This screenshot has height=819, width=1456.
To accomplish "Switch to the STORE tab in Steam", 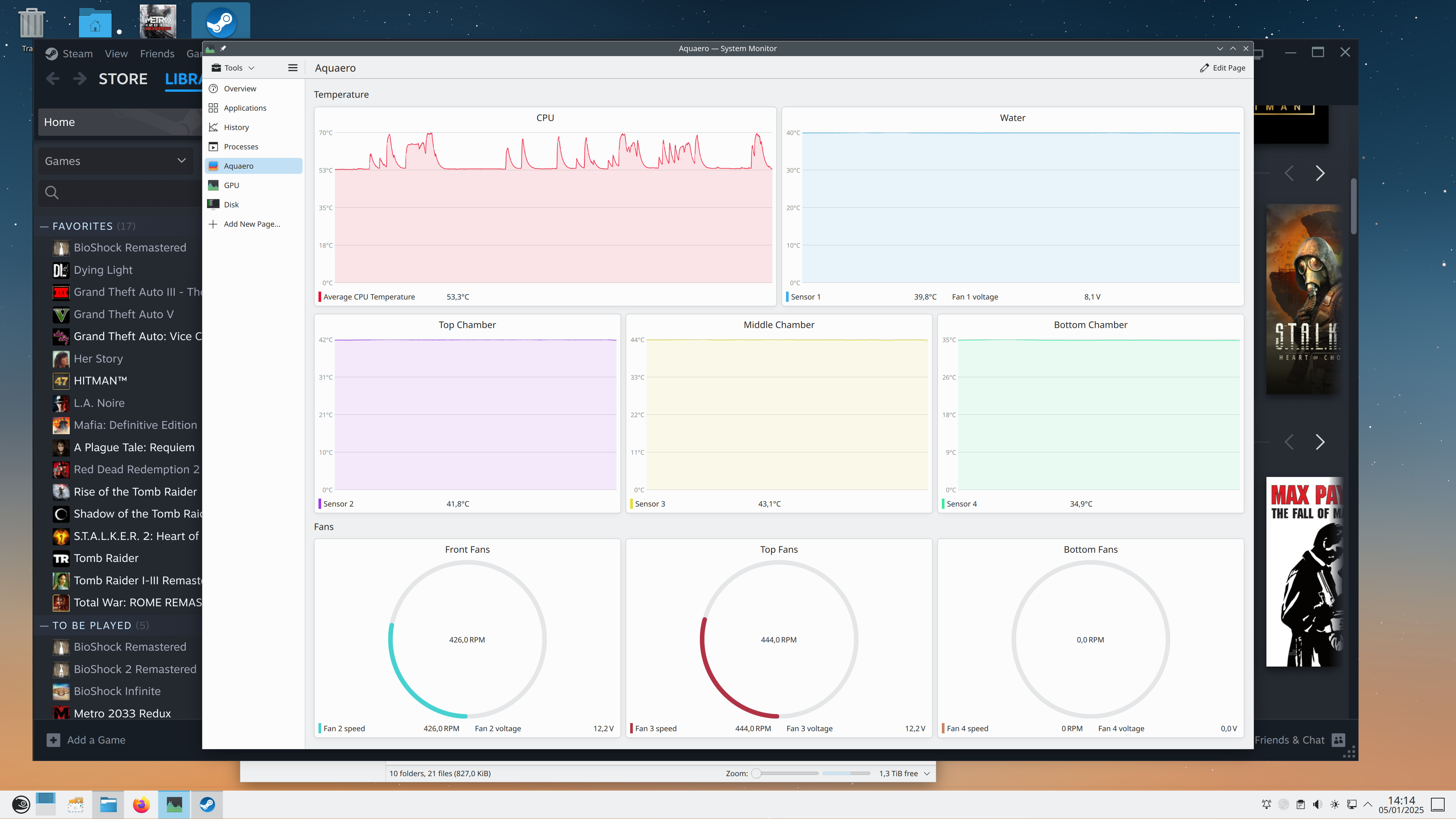I will click(122, 79).
